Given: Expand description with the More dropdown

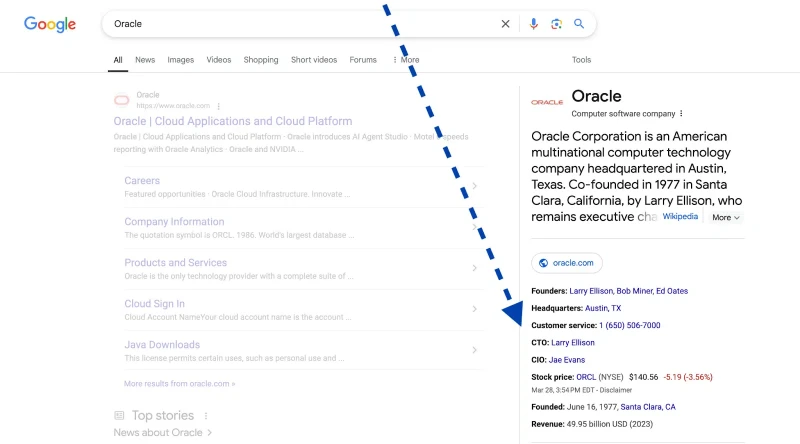Looking at the screenshot, I should click(726, 217).
